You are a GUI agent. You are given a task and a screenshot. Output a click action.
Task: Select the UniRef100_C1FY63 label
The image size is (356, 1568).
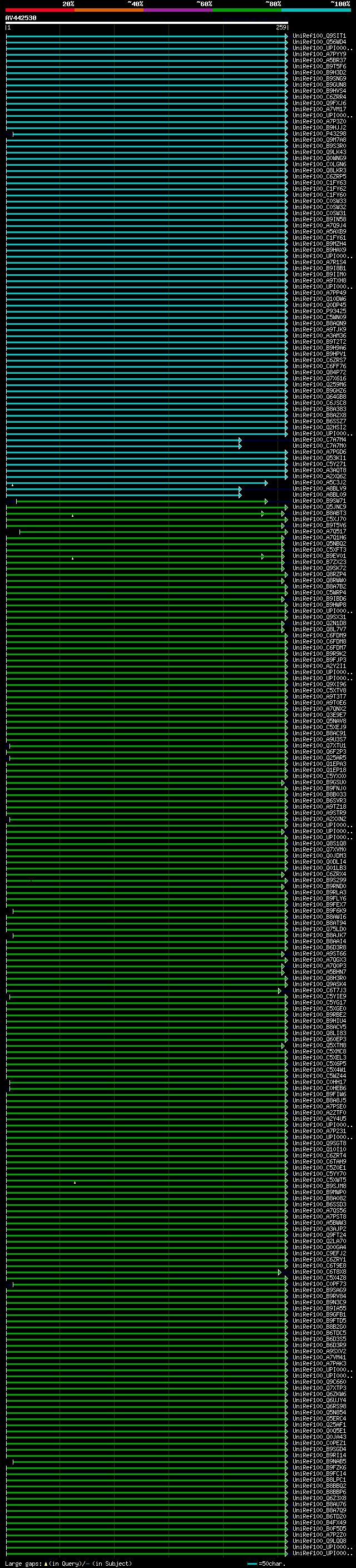click(x=319, y=182)
